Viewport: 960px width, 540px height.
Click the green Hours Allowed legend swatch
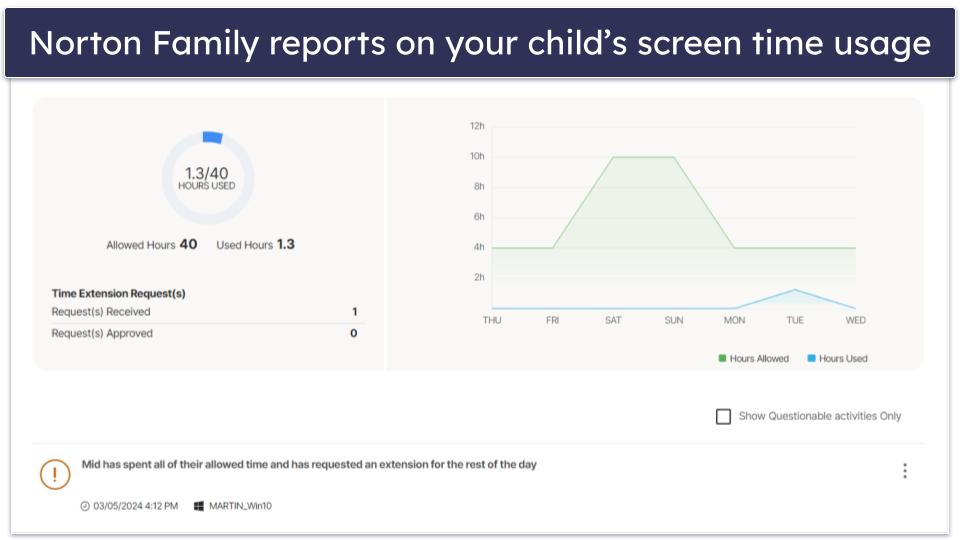click(722, 358)
